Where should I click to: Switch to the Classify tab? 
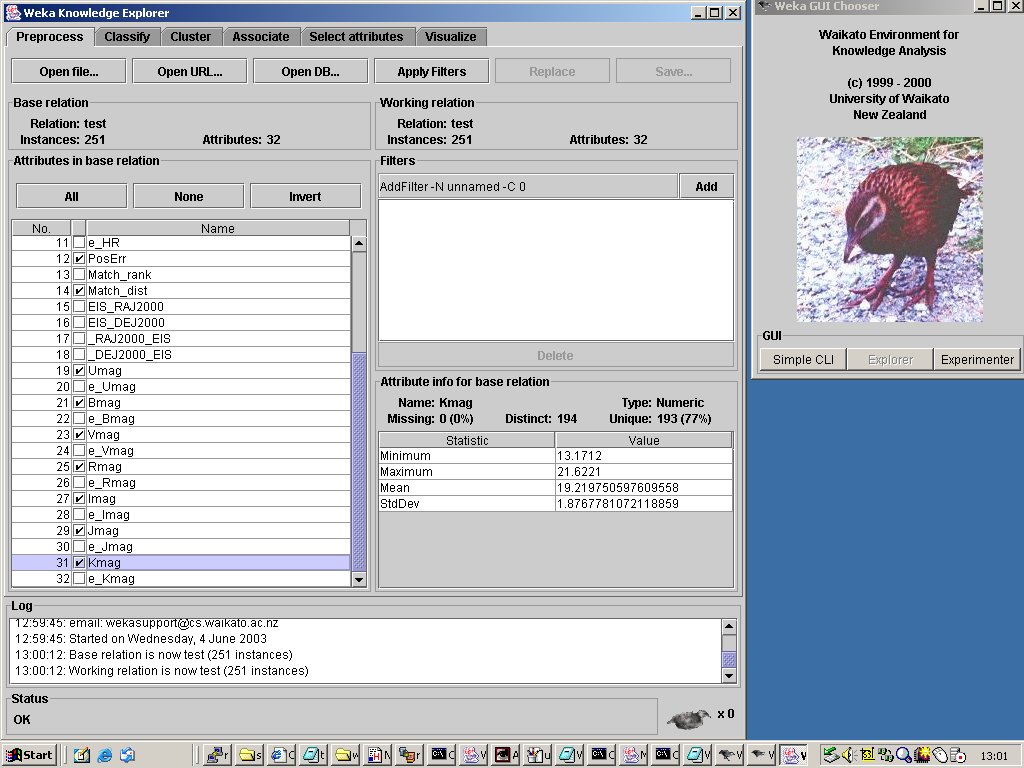(127, 37)
